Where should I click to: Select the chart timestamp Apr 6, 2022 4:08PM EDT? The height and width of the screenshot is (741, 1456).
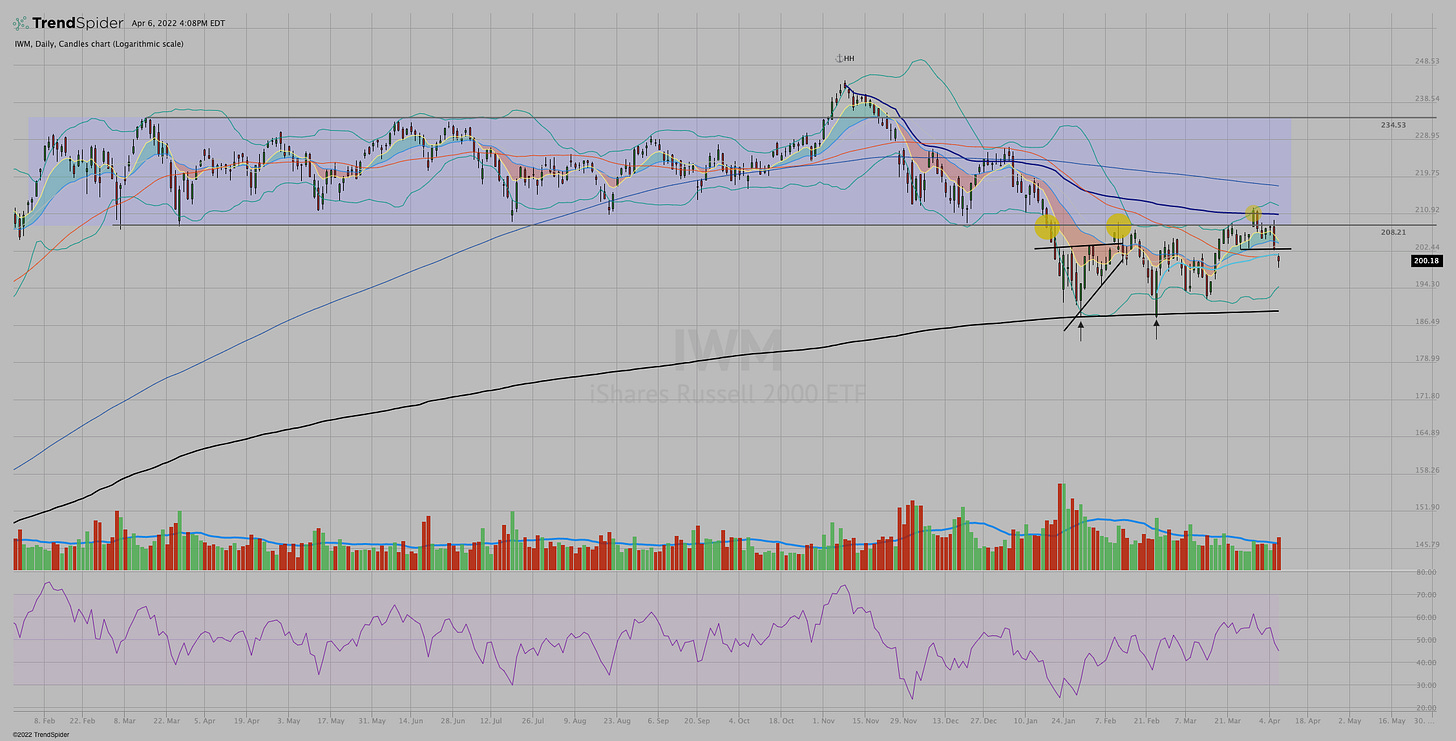(178, 23)
